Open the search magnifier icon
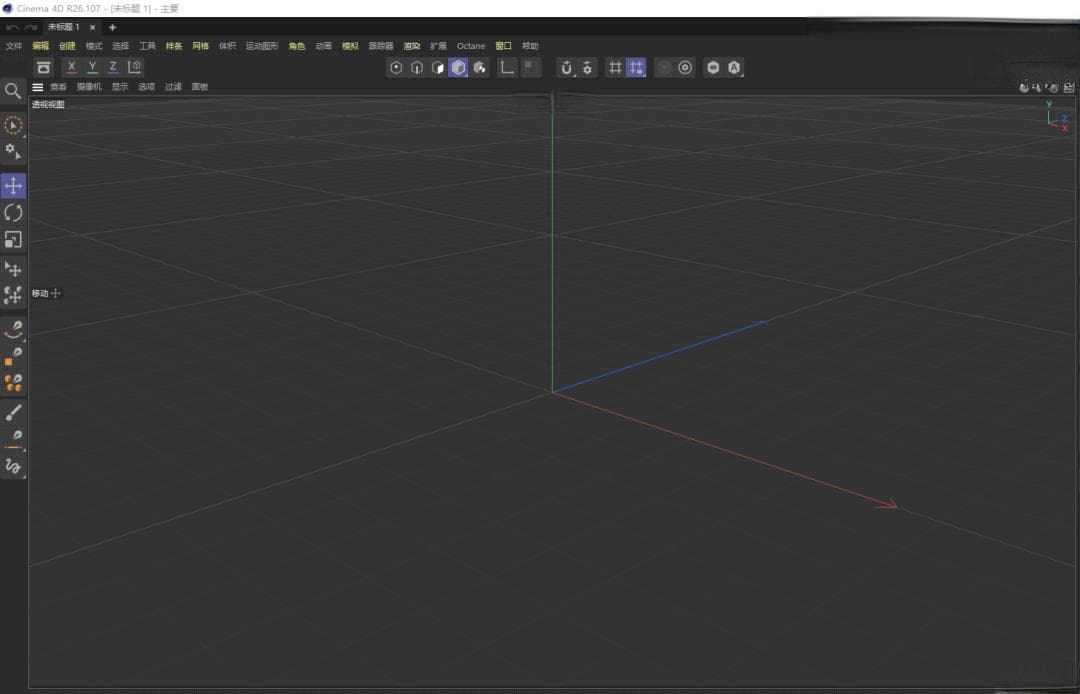 tap(12, 91)
